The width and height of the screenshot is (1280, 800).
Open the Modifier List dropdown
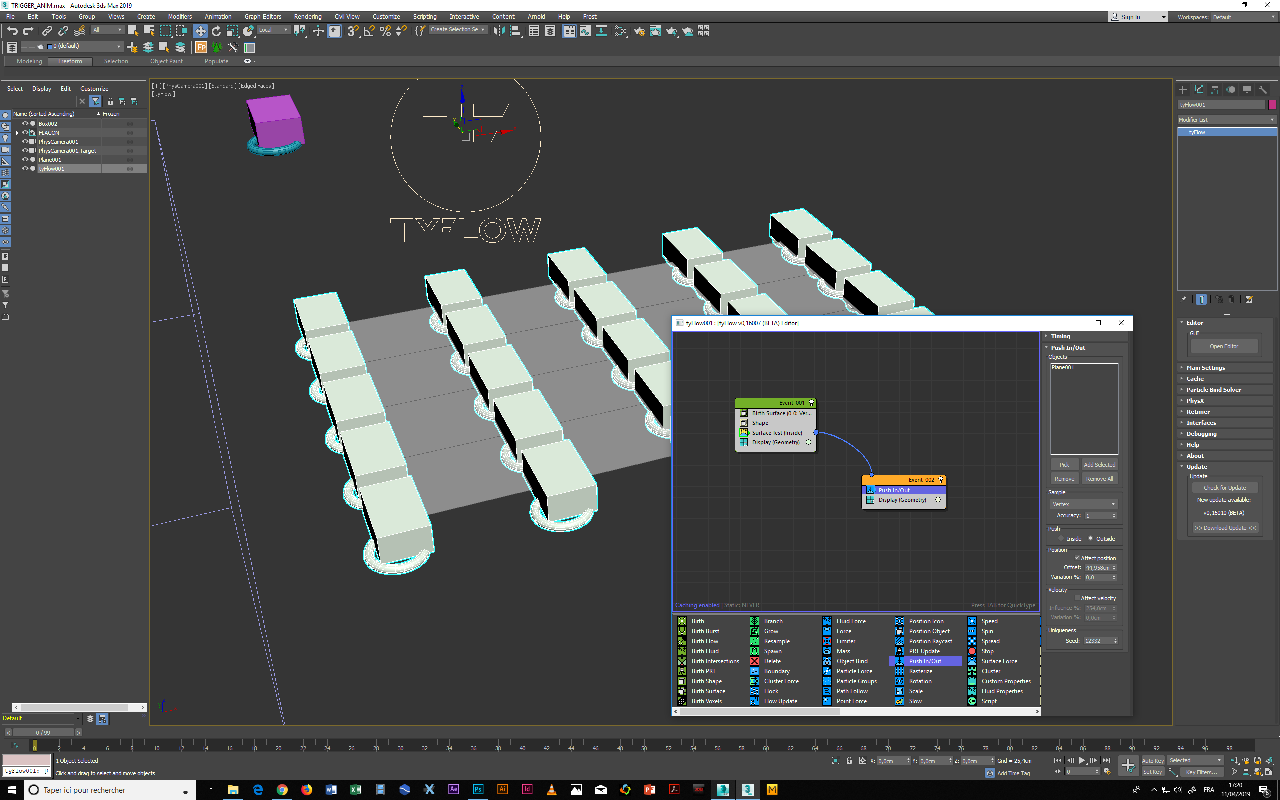[1227, 120]
